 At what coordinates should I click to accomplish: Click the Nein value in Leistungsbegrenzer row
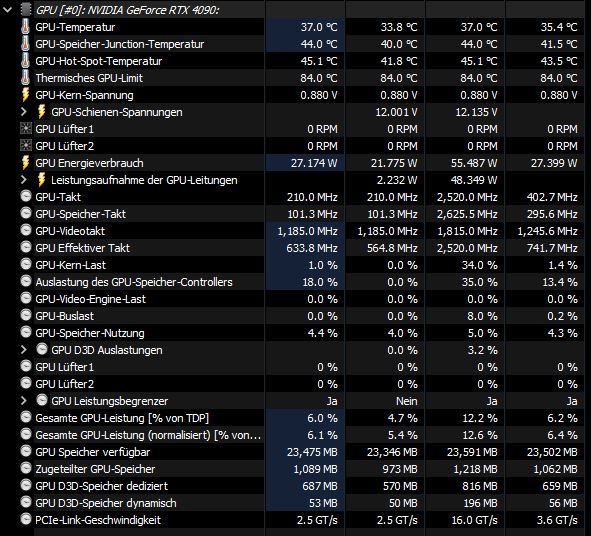click(407, 401)
